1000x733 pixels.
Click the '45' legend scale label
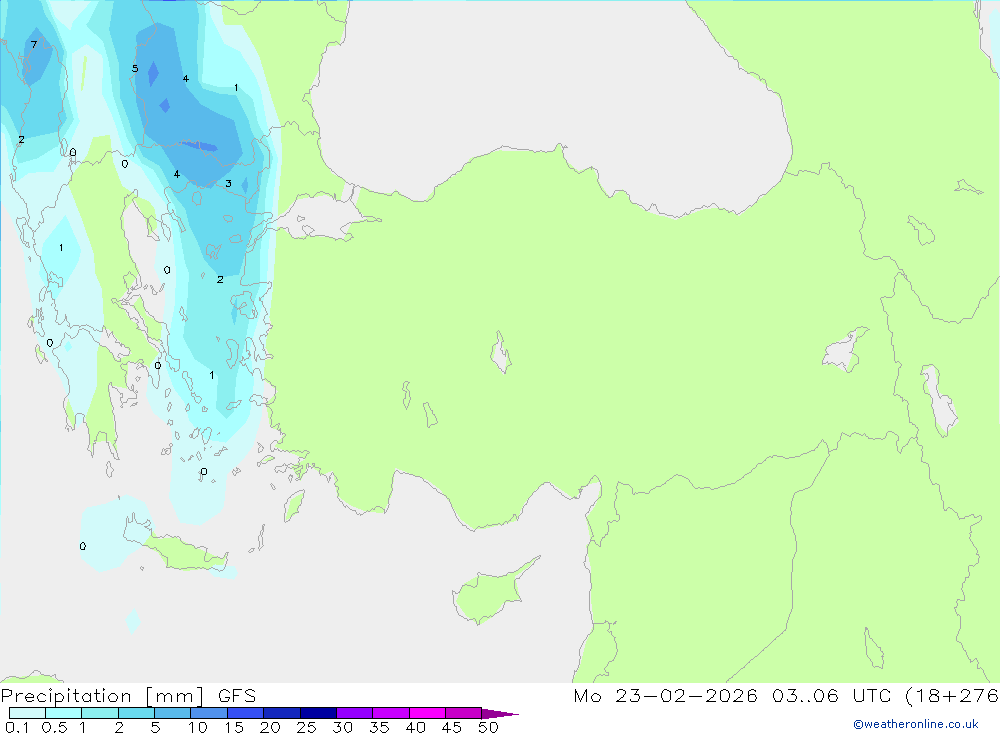[x=452, y=727]
